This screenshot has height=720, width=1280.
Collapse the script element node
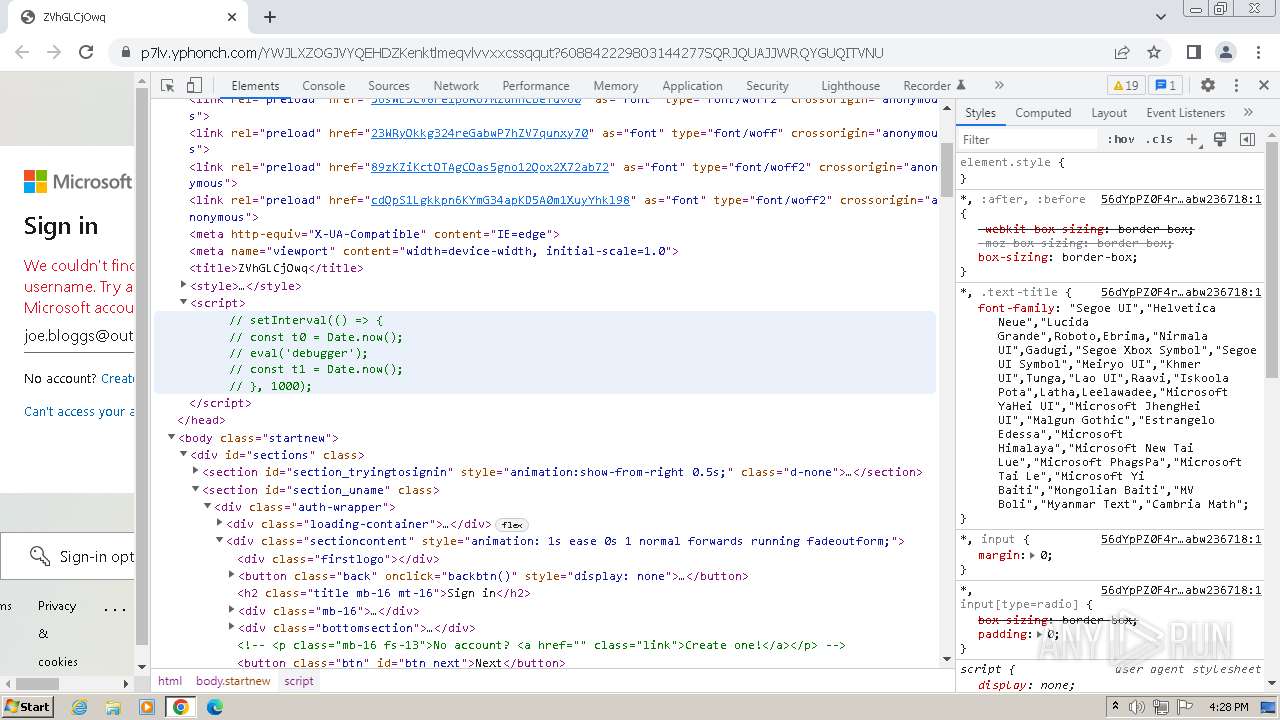184,302
